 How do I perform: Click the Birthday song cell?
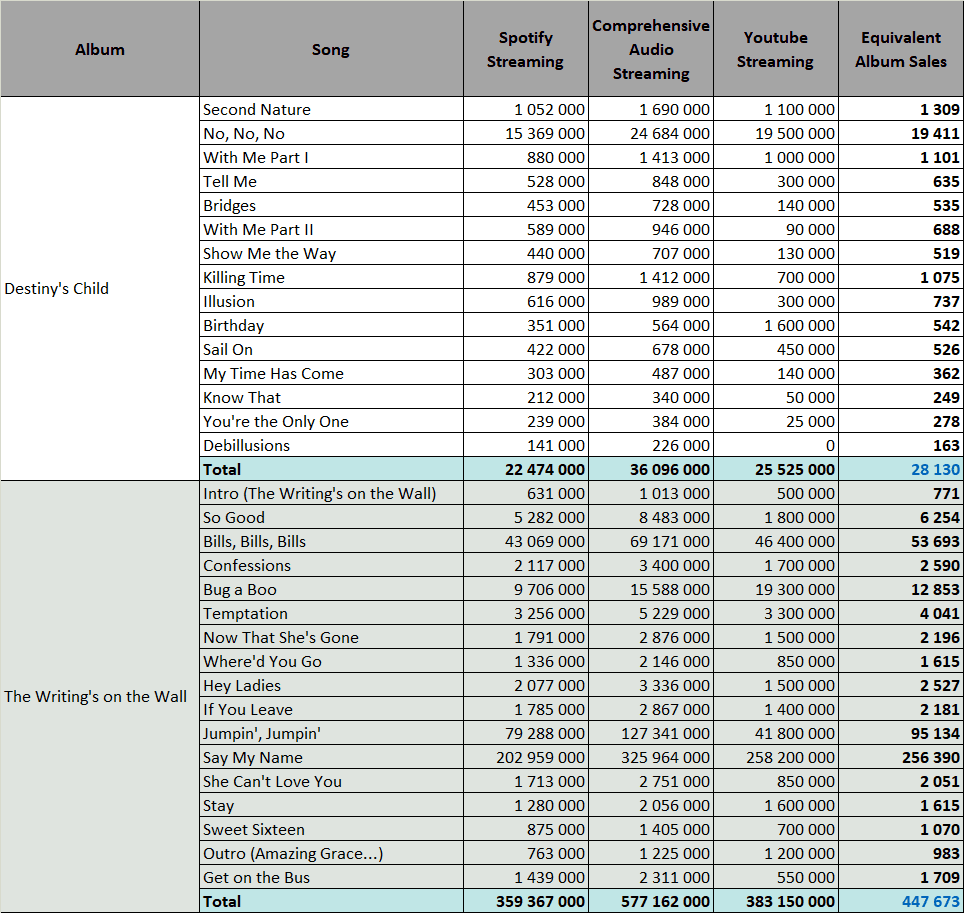[x=331, y=325]
